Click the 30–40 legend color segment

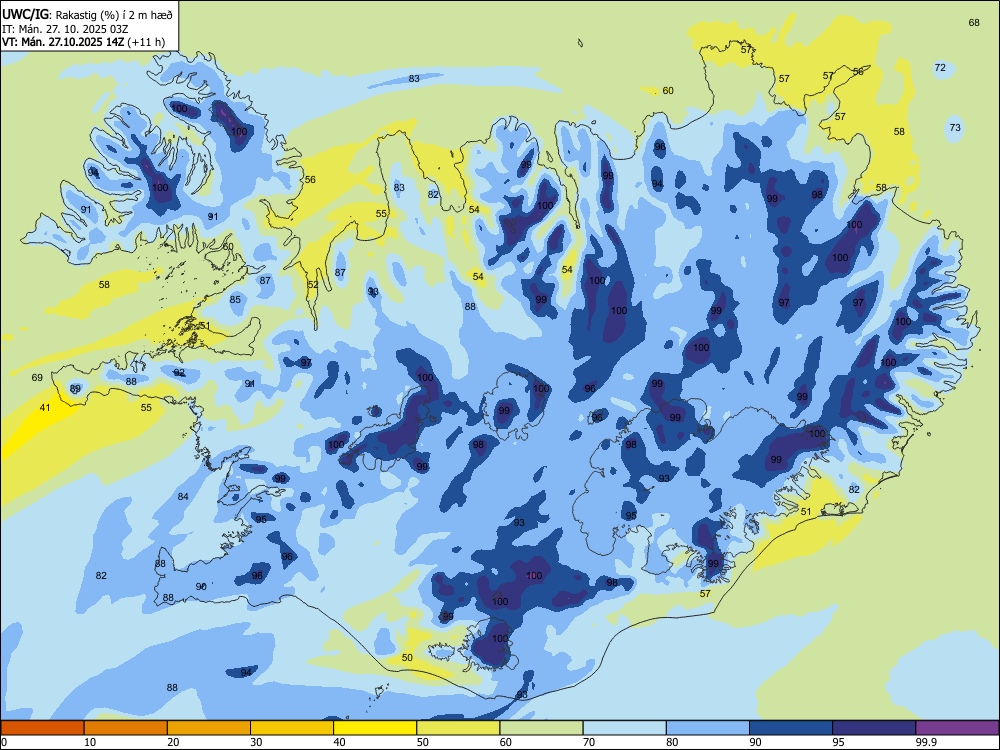292,728
